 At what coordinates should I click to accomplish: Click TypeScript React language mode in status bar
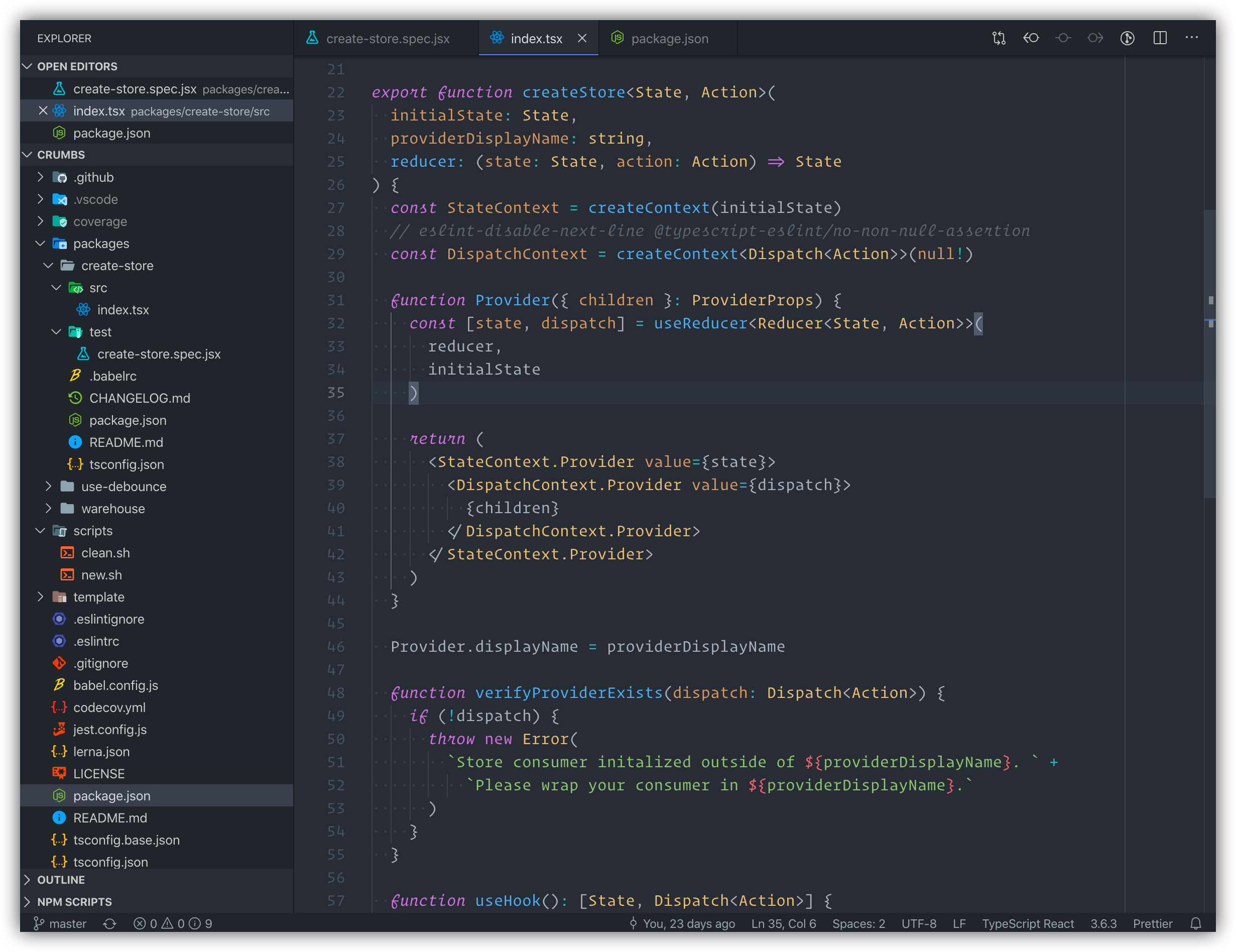[1028, 924]
